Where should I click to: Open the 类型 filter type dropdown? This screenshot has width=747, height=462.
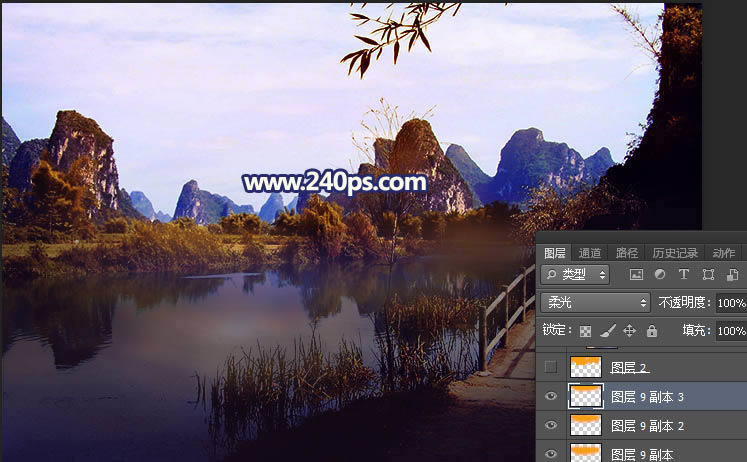coord(575,275)
